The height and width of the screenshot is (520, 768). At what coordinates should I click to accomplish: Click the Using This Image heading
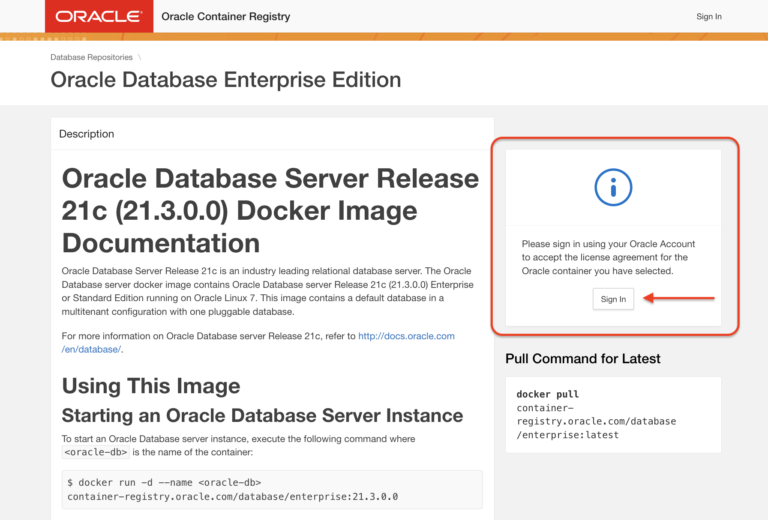point(151,386)
